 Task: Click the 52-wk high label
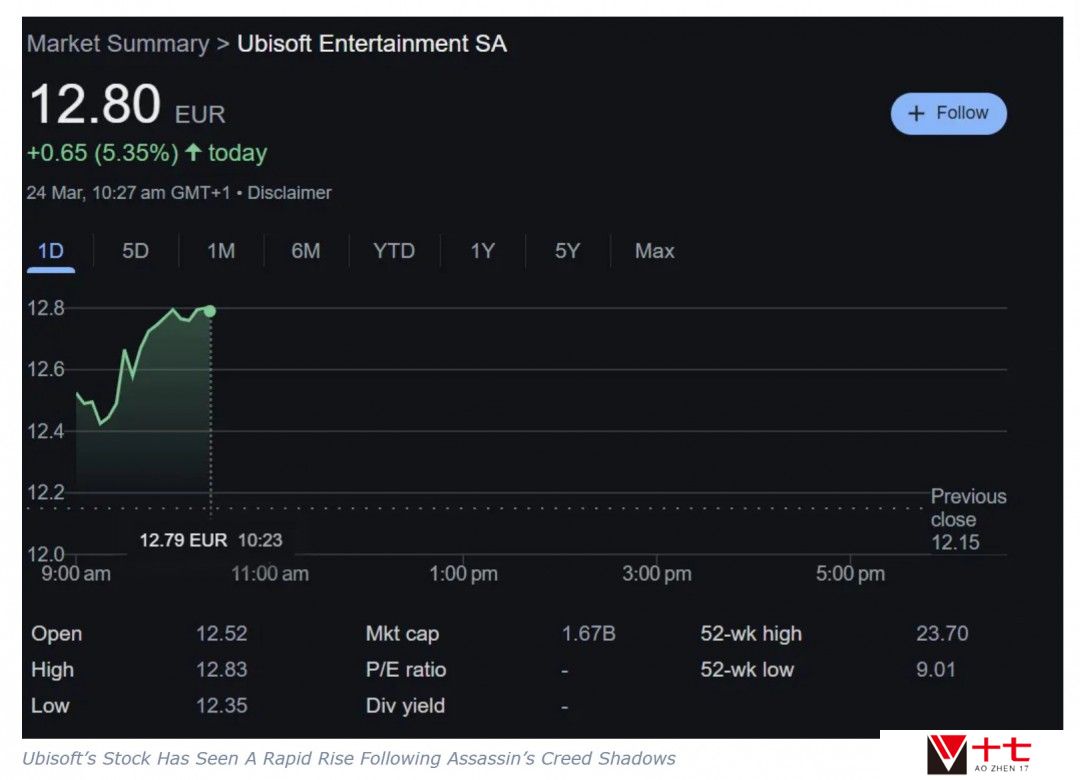point(751,634)
